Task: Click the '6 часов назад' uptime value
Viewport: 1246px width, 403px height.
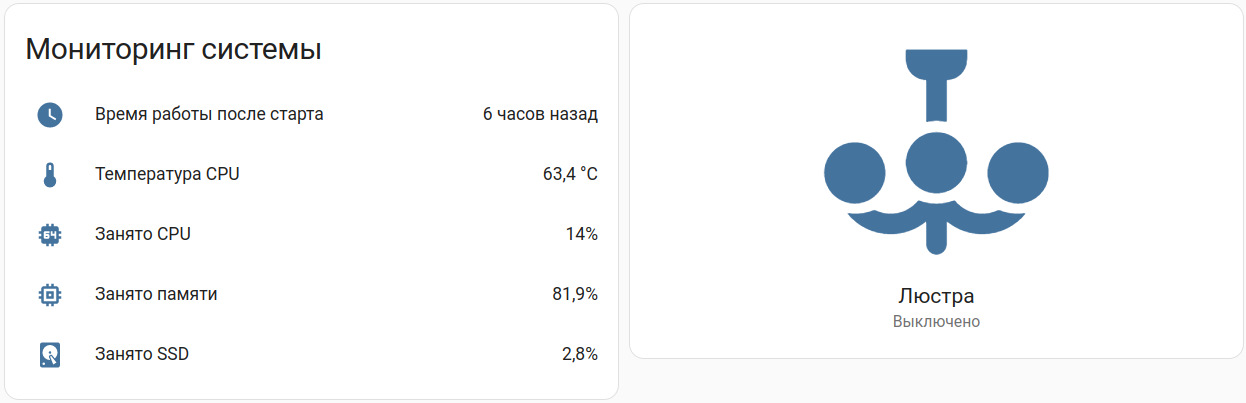Action: [540, 114]
